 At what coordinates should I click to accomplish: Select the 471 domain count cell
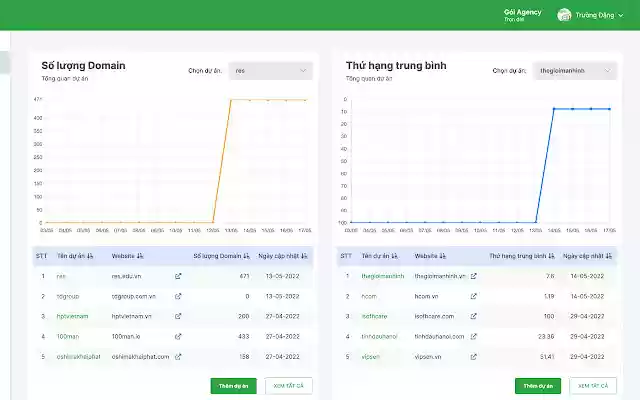[x=244, y=276]
